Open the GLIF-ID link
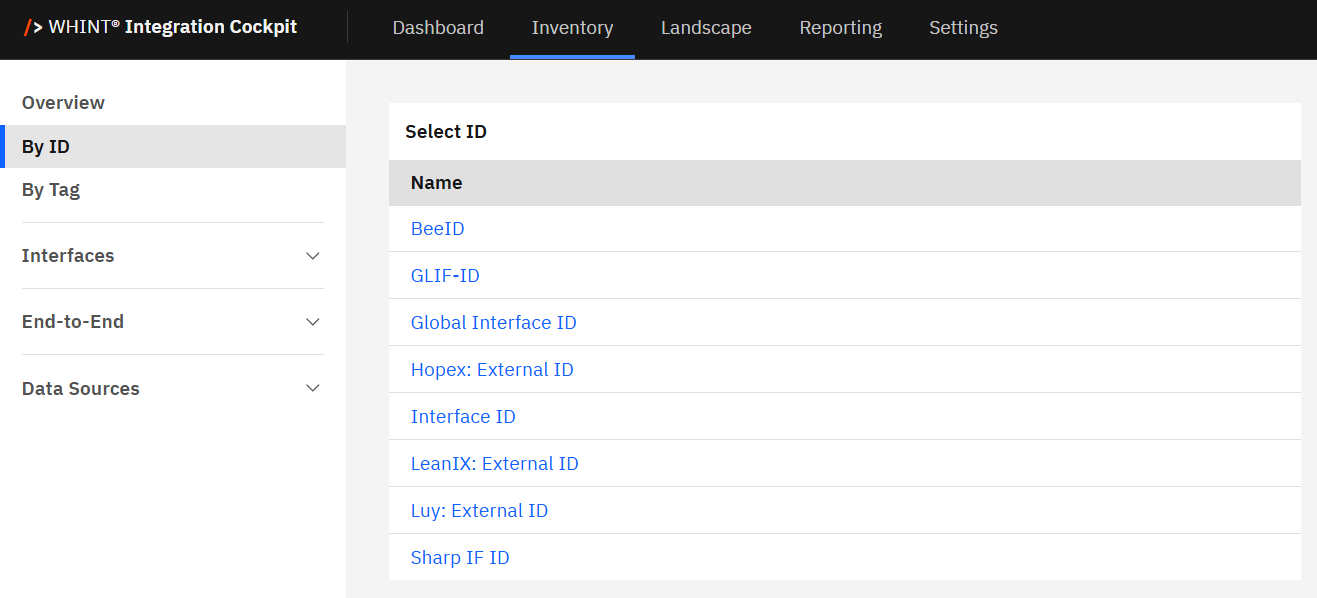Screen dimensions: 1317x598 (445, 276)
